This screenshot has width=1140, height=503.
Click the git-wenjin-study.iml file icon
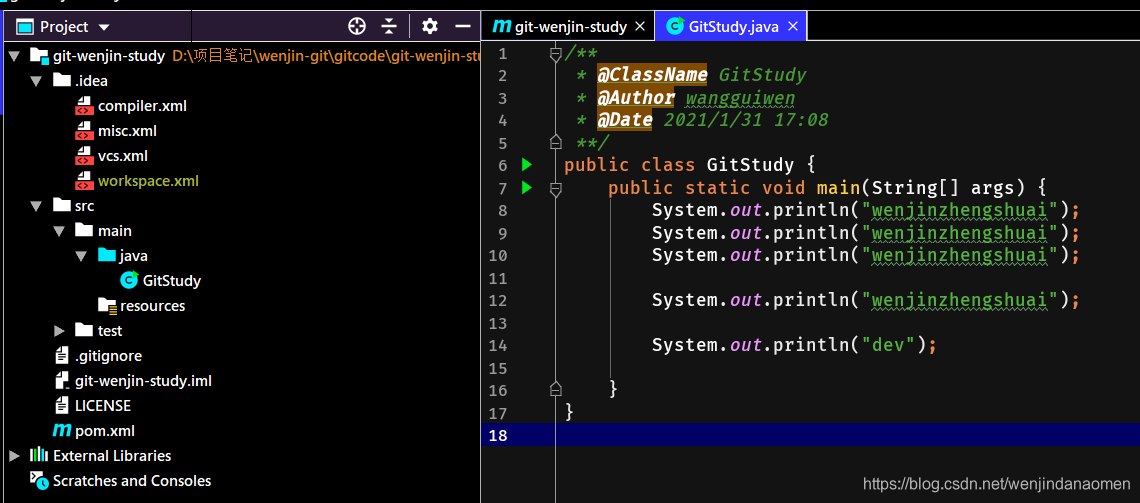(x=63, y=380)
